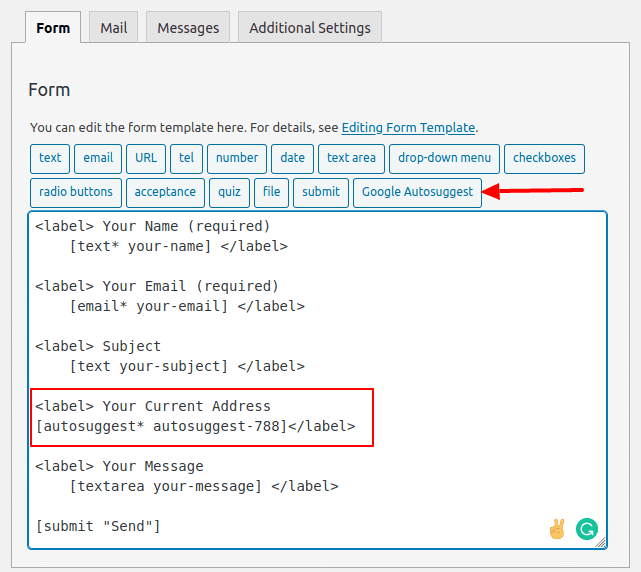Click the Google Autosuggest tag button
641x572 pixels.
pyautogui.click(x=417, y=193)
